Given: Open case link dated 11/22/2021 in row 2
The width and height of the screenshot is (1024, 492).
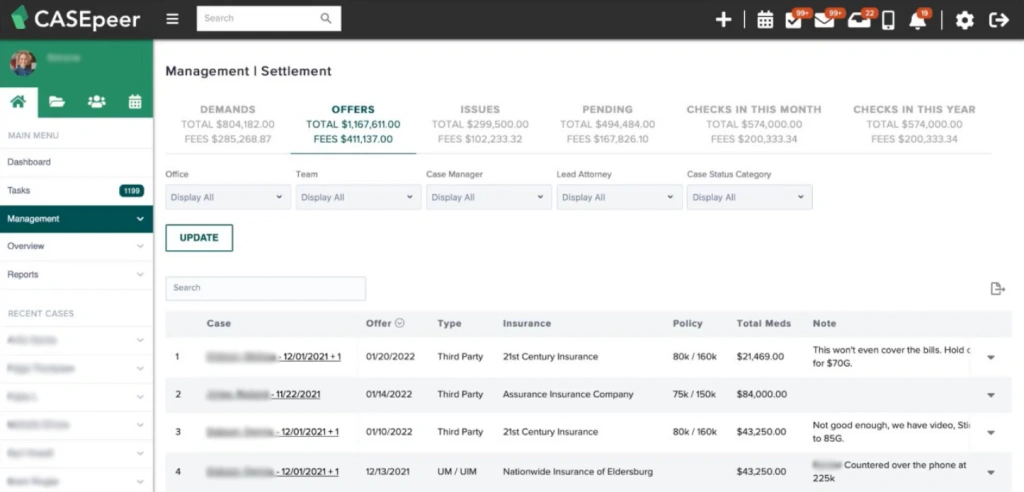Looking at the screenshot, I should pos(263,395).
